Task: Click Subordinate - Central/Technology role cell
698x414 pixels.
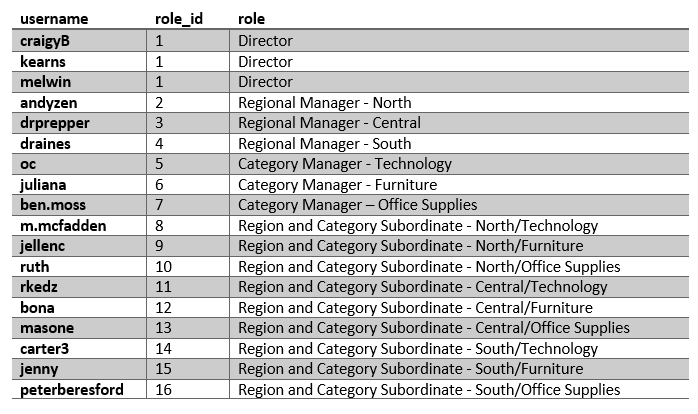Action: (422, 287)
